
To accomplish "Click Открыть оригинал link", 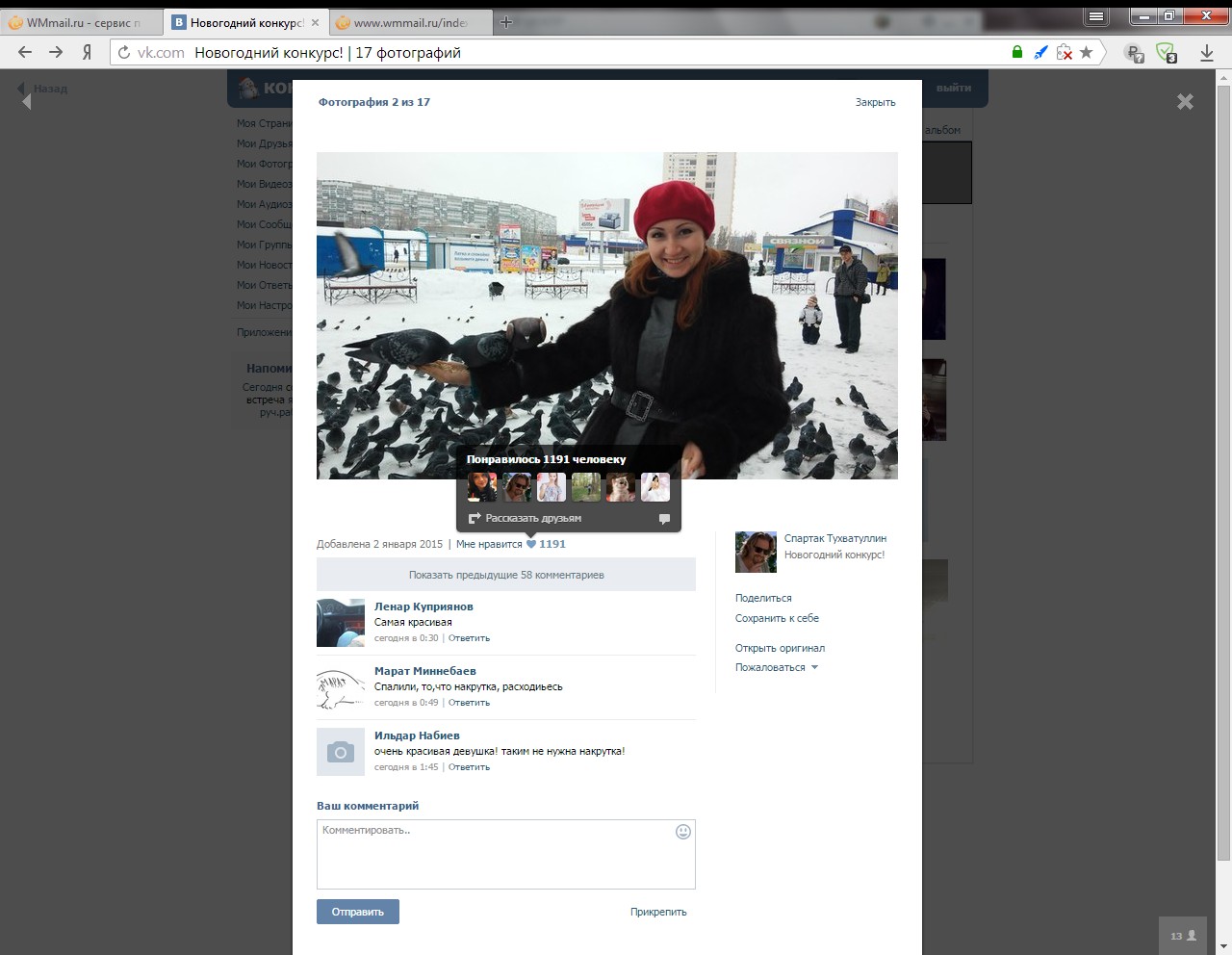I will coord(780,648).
